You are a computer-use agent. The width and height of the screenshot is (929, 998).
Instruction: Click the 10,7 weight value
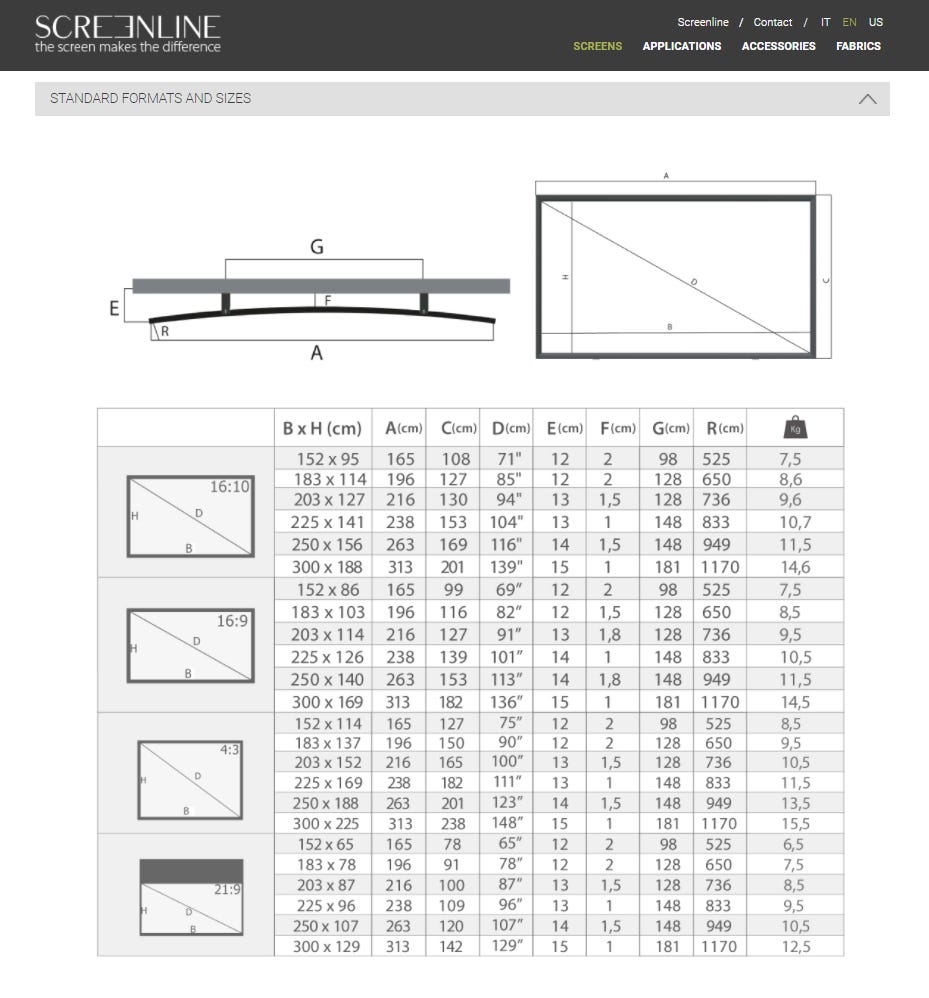click(795, 522)
